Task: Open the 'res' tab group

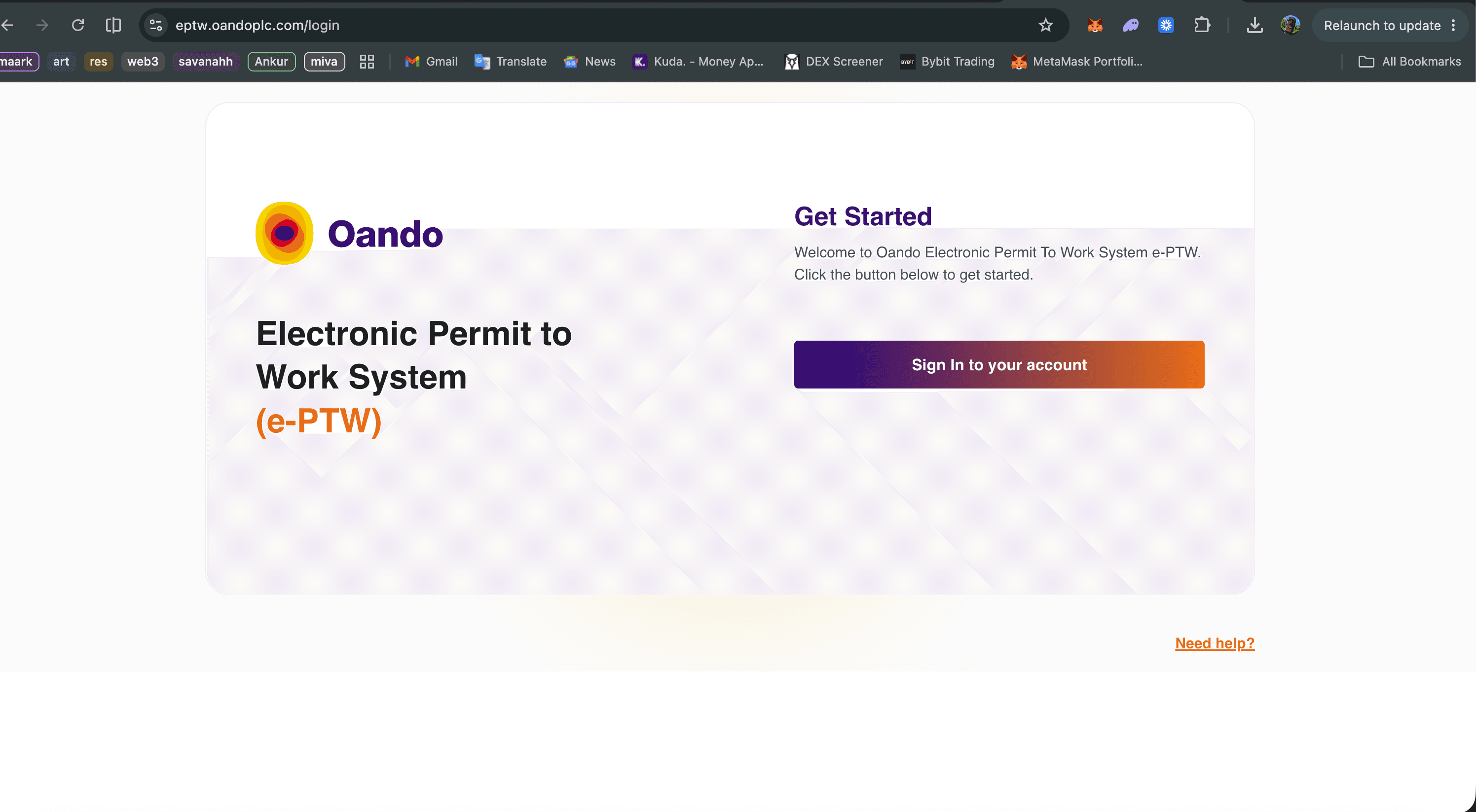Action: point(99,61)
